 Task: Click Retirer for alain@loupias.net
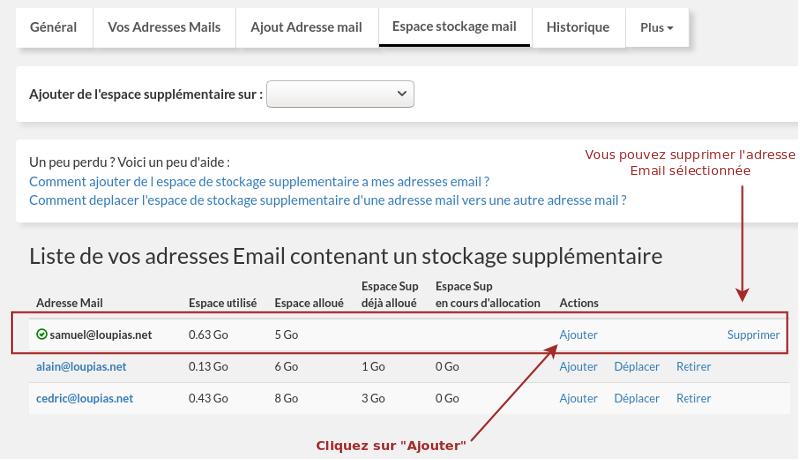[x=693, y=367]
